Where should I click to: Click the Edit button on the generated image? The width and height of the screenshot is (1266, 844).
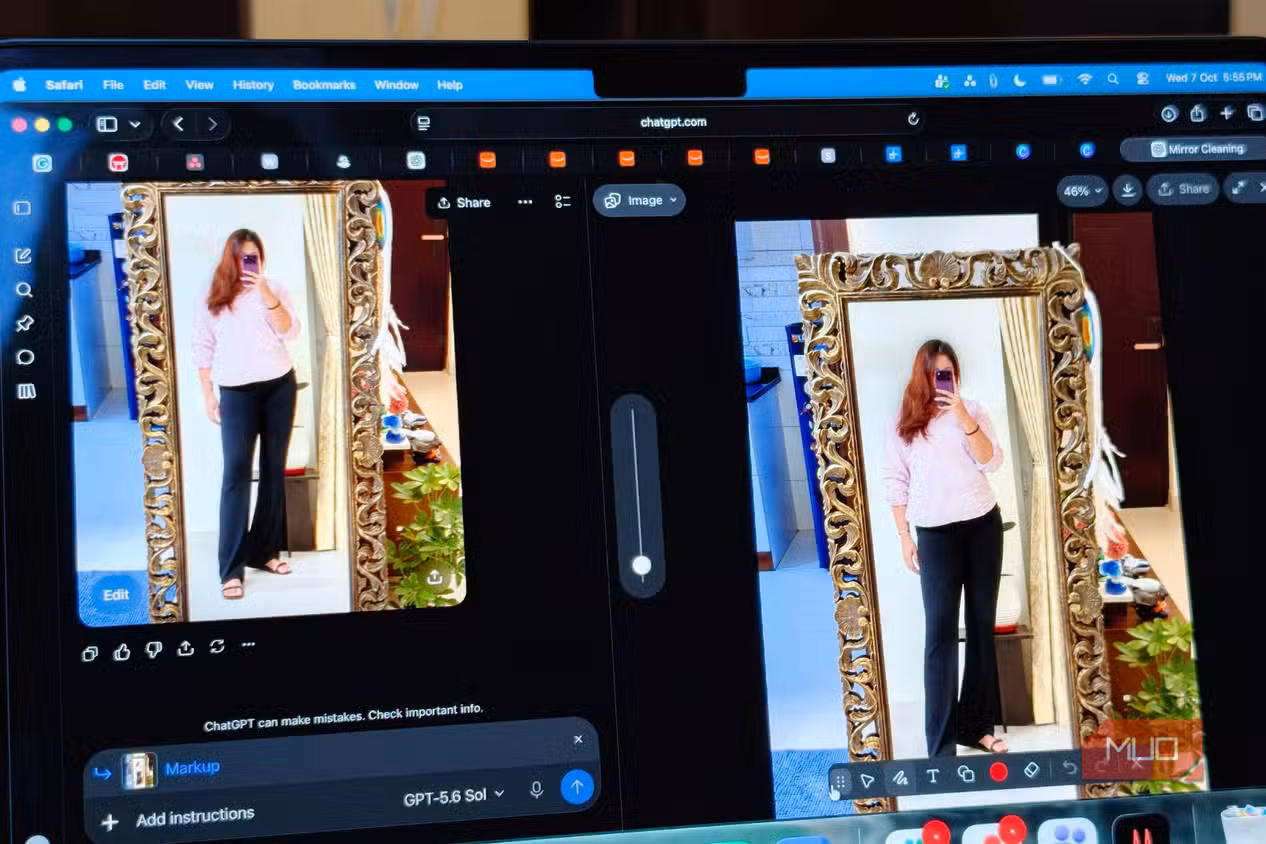pos(116,594)
